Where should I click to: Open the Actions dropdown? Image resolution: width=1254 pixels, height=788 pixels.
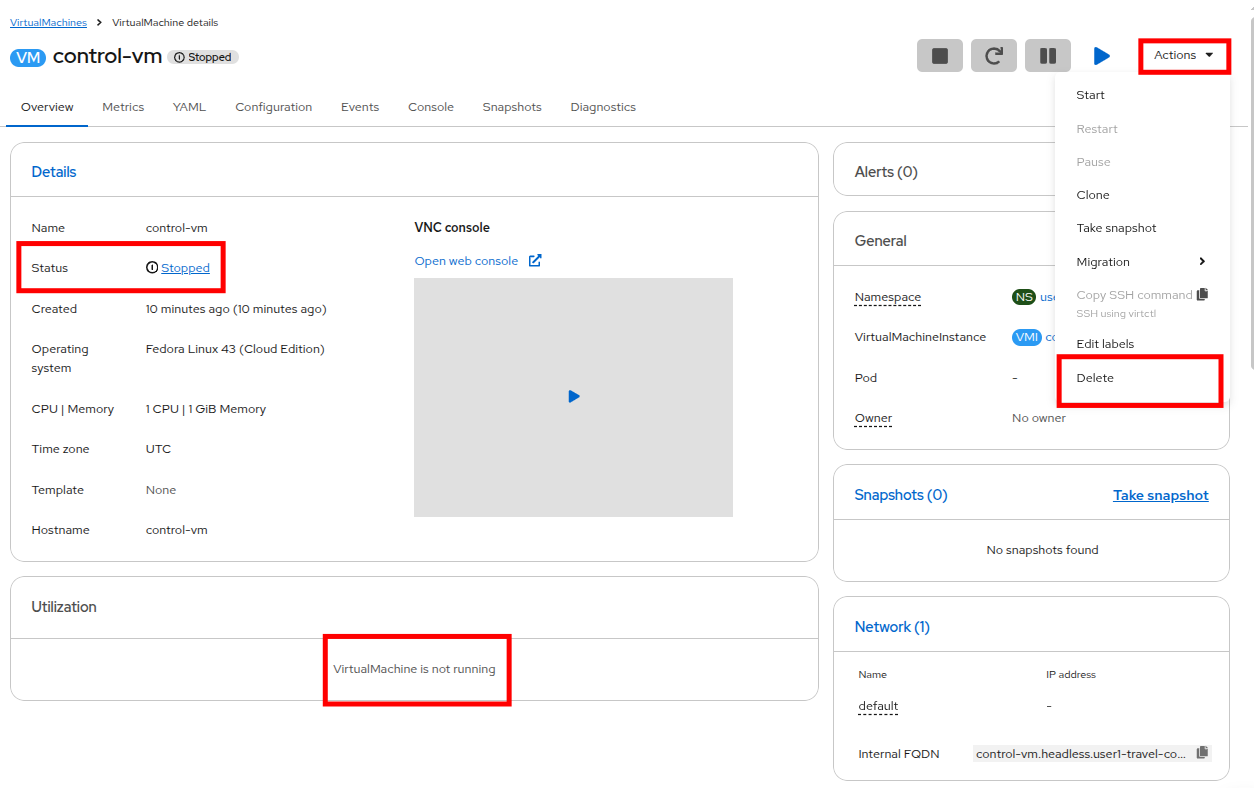(x=1183, y=55)
